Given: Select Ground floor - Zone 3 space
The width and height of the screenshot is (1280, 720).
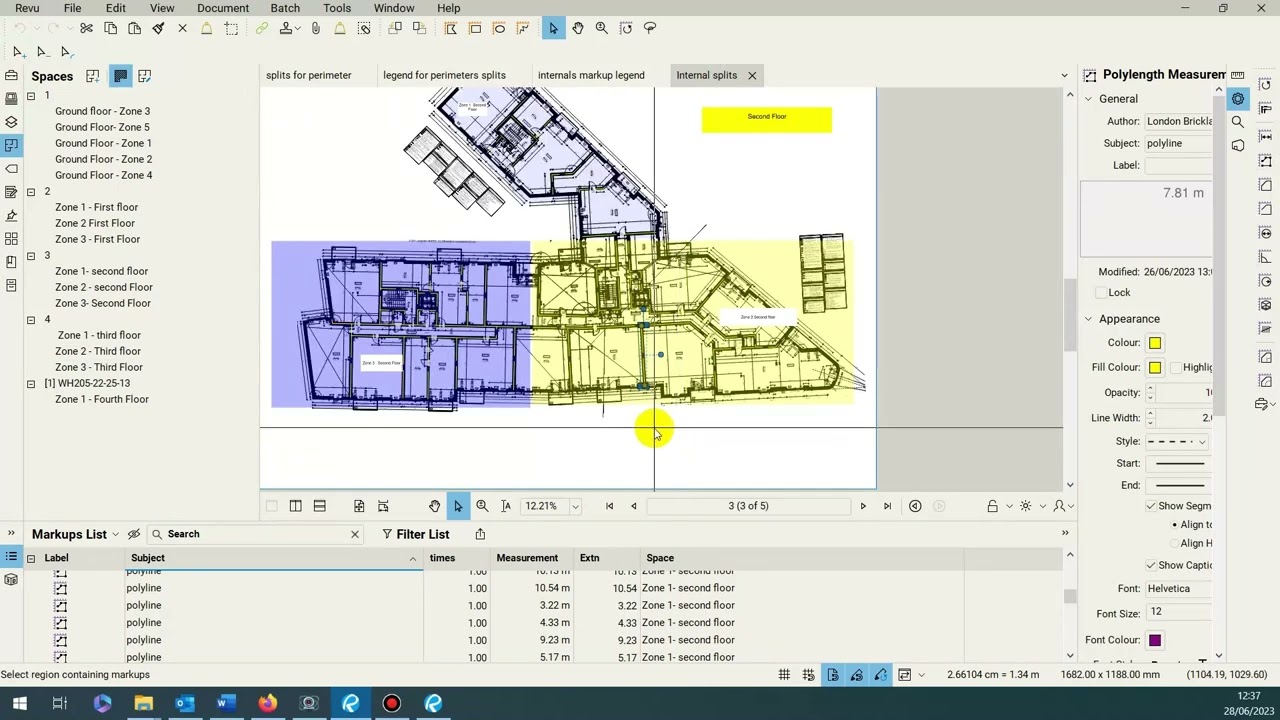Looking at the screenshot, I should (x=102, y=112).
